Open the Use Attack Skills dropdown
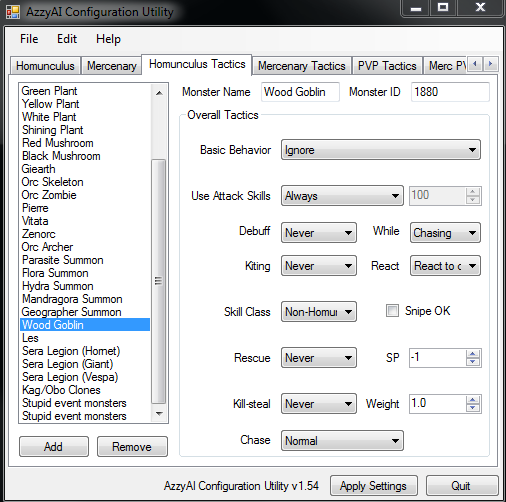Image resolution: width=506 pixels, height=502 pixels. click(342, 196)
